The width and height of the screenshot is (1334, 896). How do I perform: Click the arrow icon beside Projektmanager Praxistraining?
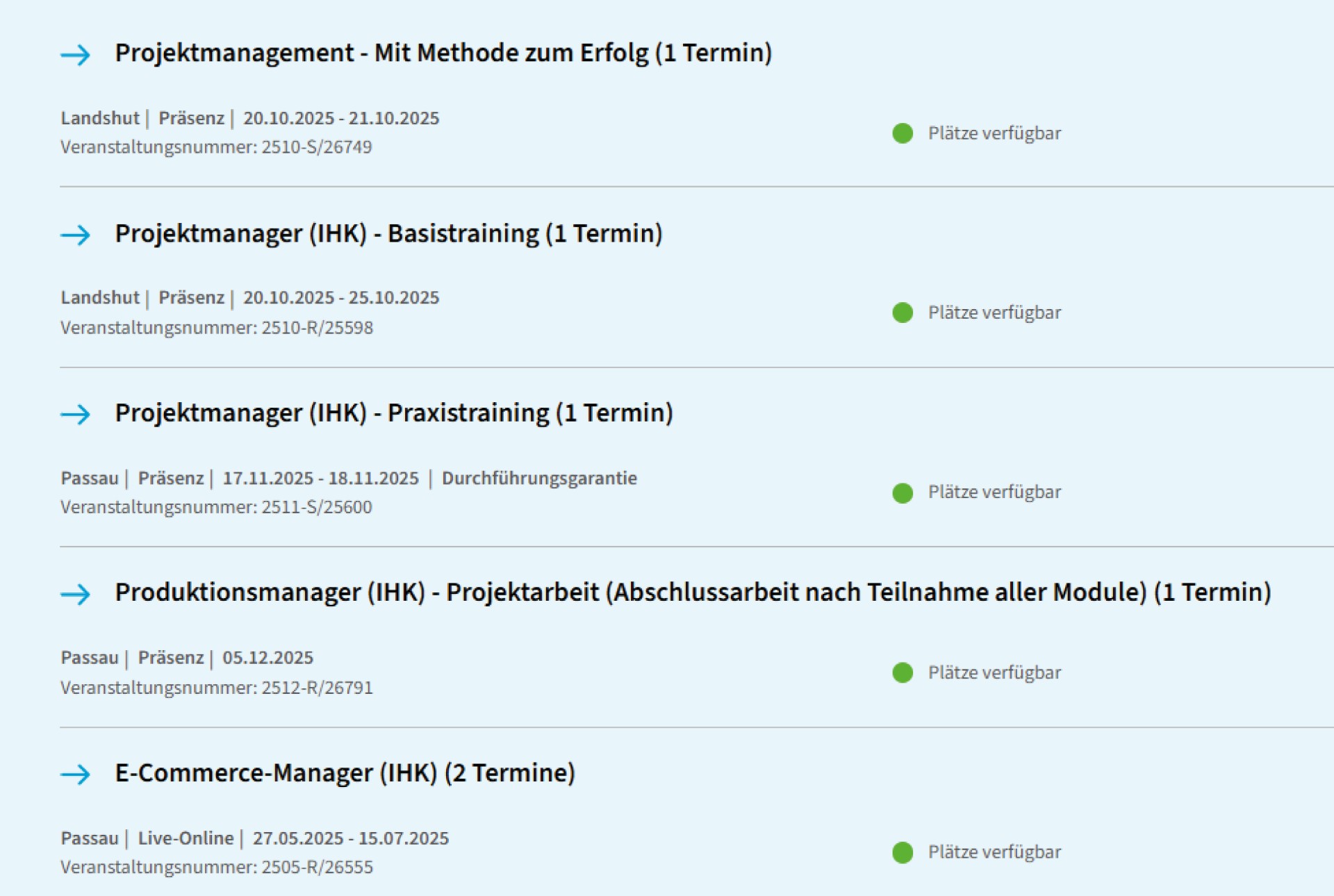[76, 414]
